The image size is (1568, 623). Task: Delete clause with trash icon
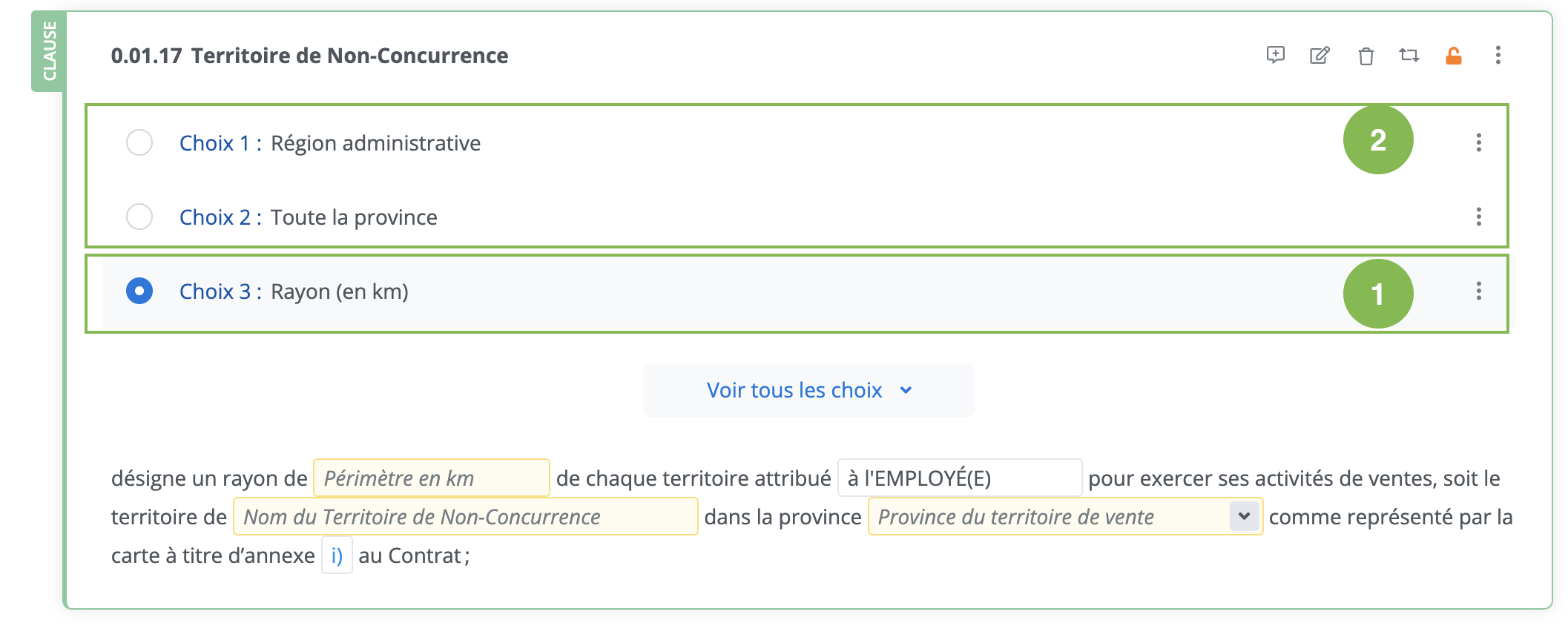click(x=1366, y=56)
